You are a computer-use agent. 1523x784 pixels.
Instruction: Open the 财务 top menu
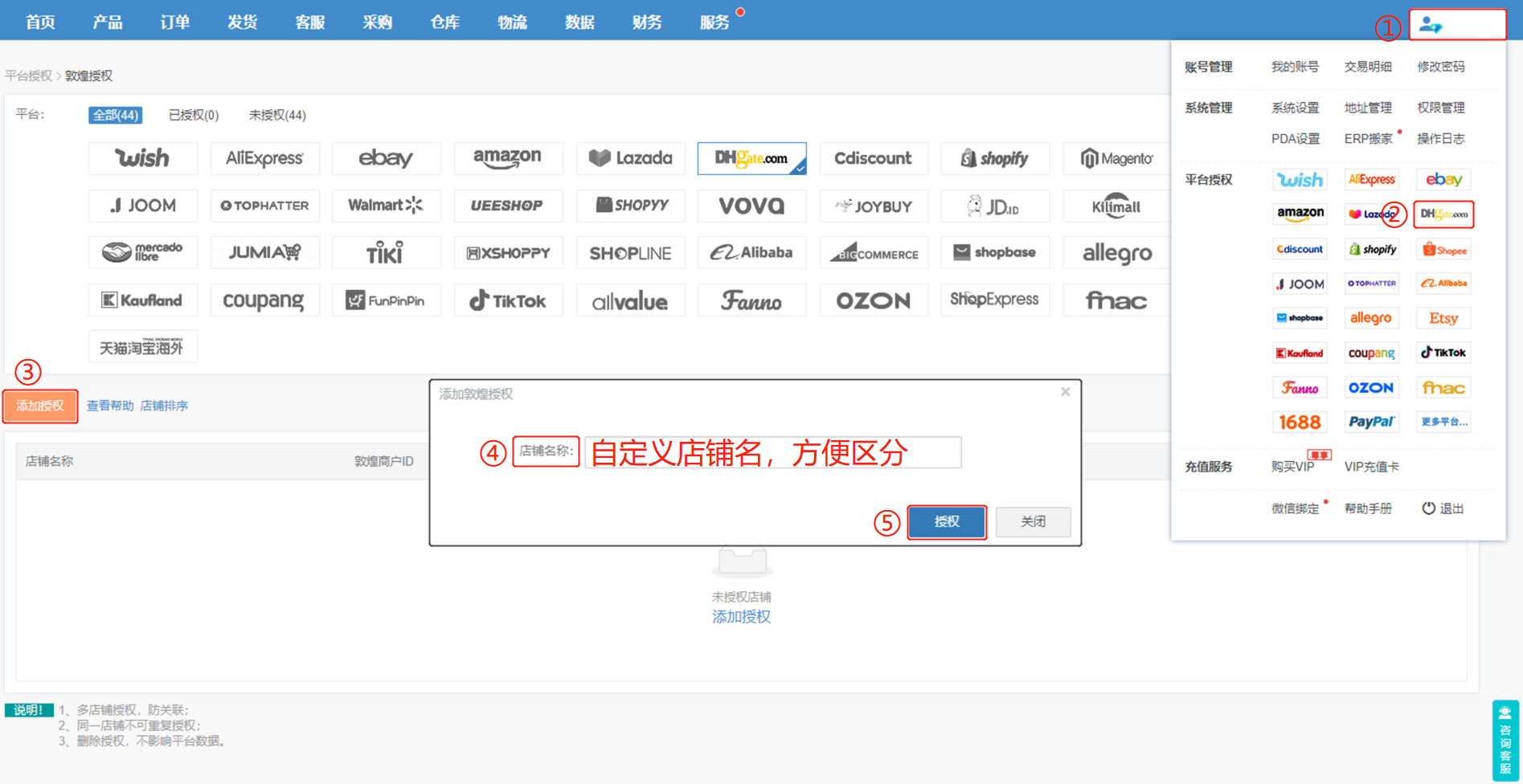pos(647,22)
